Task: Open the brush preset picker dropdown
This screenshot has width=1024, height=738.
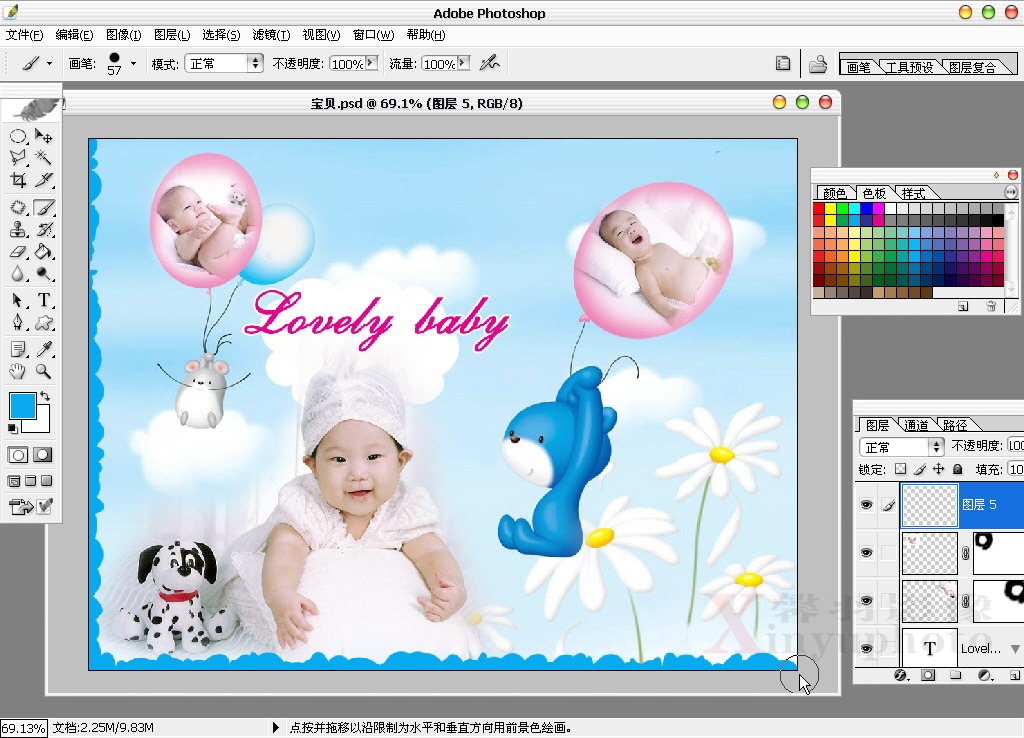Action: [x=133, y=63]
